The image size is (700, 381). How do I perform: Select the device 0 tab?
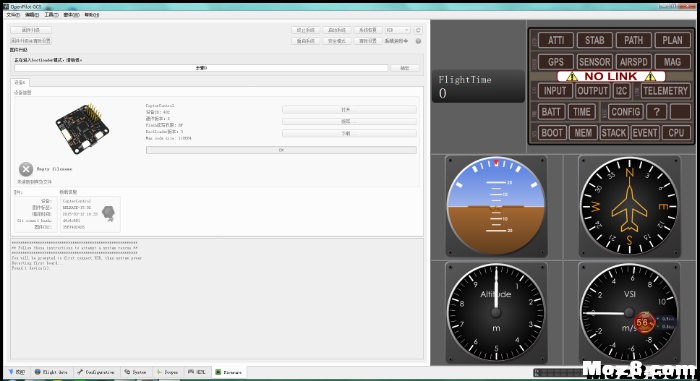(x=20, y=83)
